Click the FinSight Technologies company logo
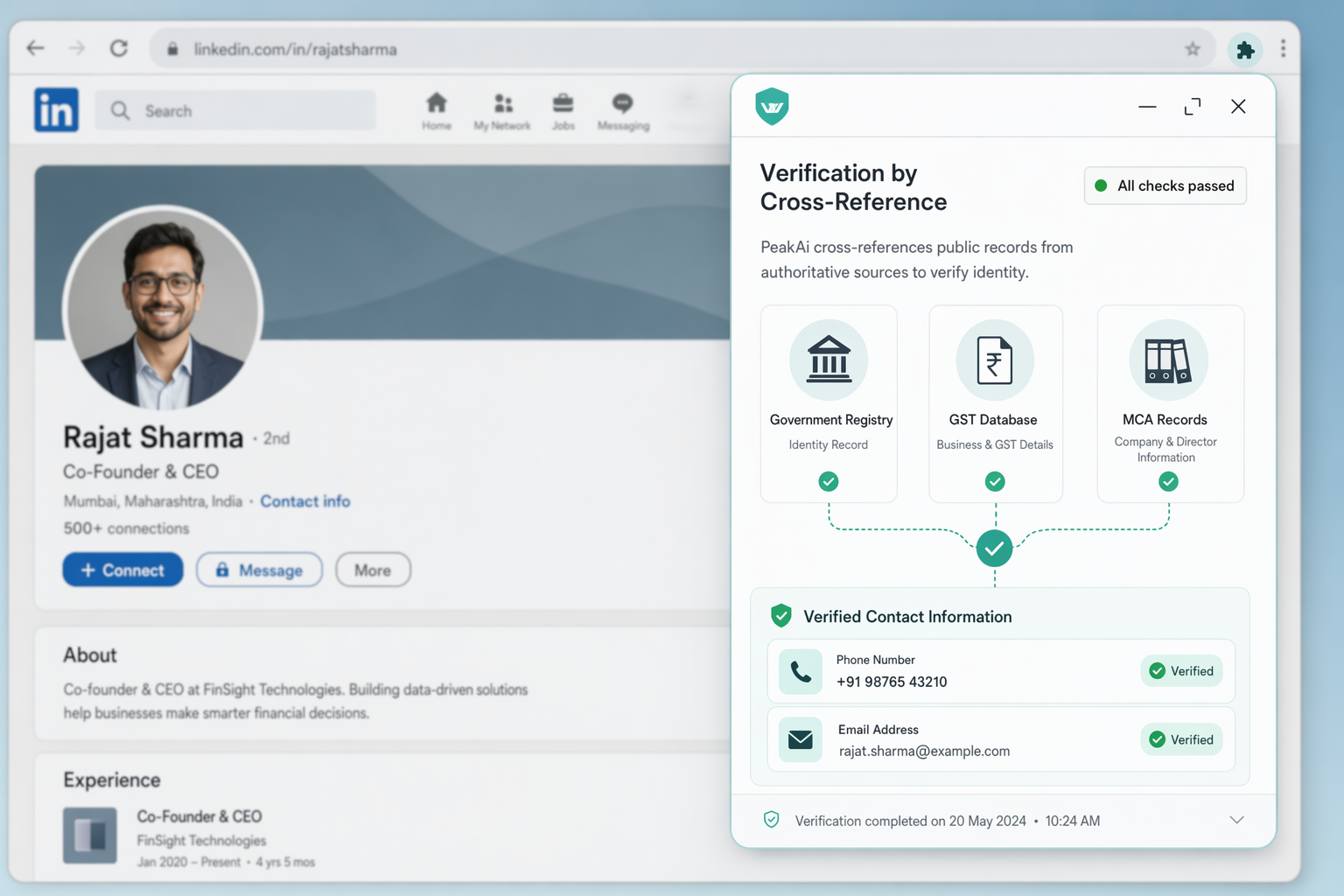The image size is (1344, 896). click(90, 835)
